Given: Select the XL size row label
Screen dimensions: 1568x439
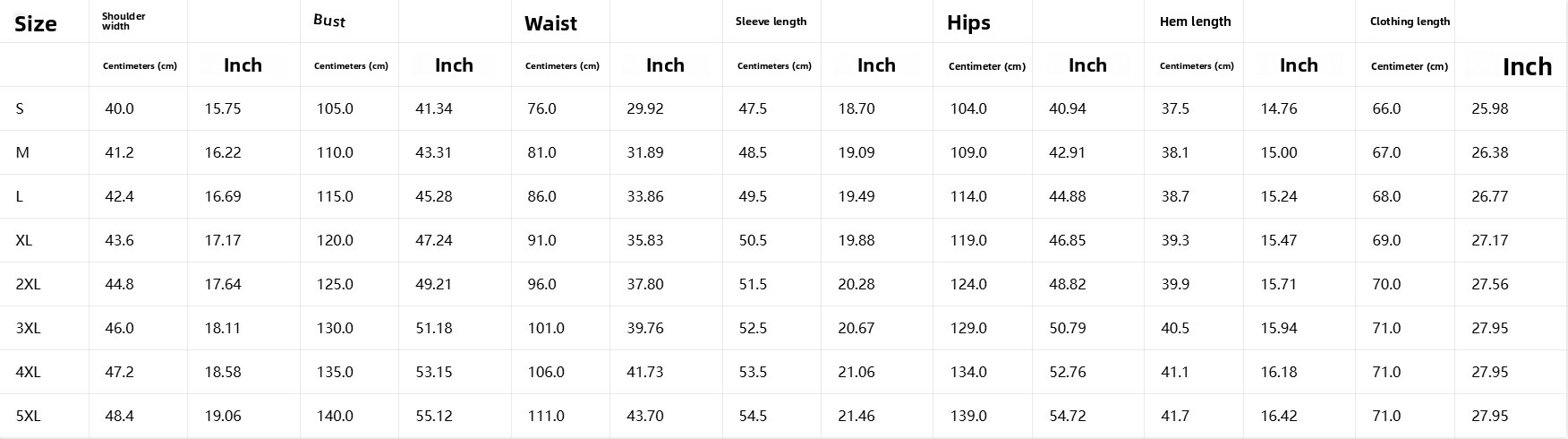Looking at the screenshot, I should pyautogui.click(x=24, y=240).
